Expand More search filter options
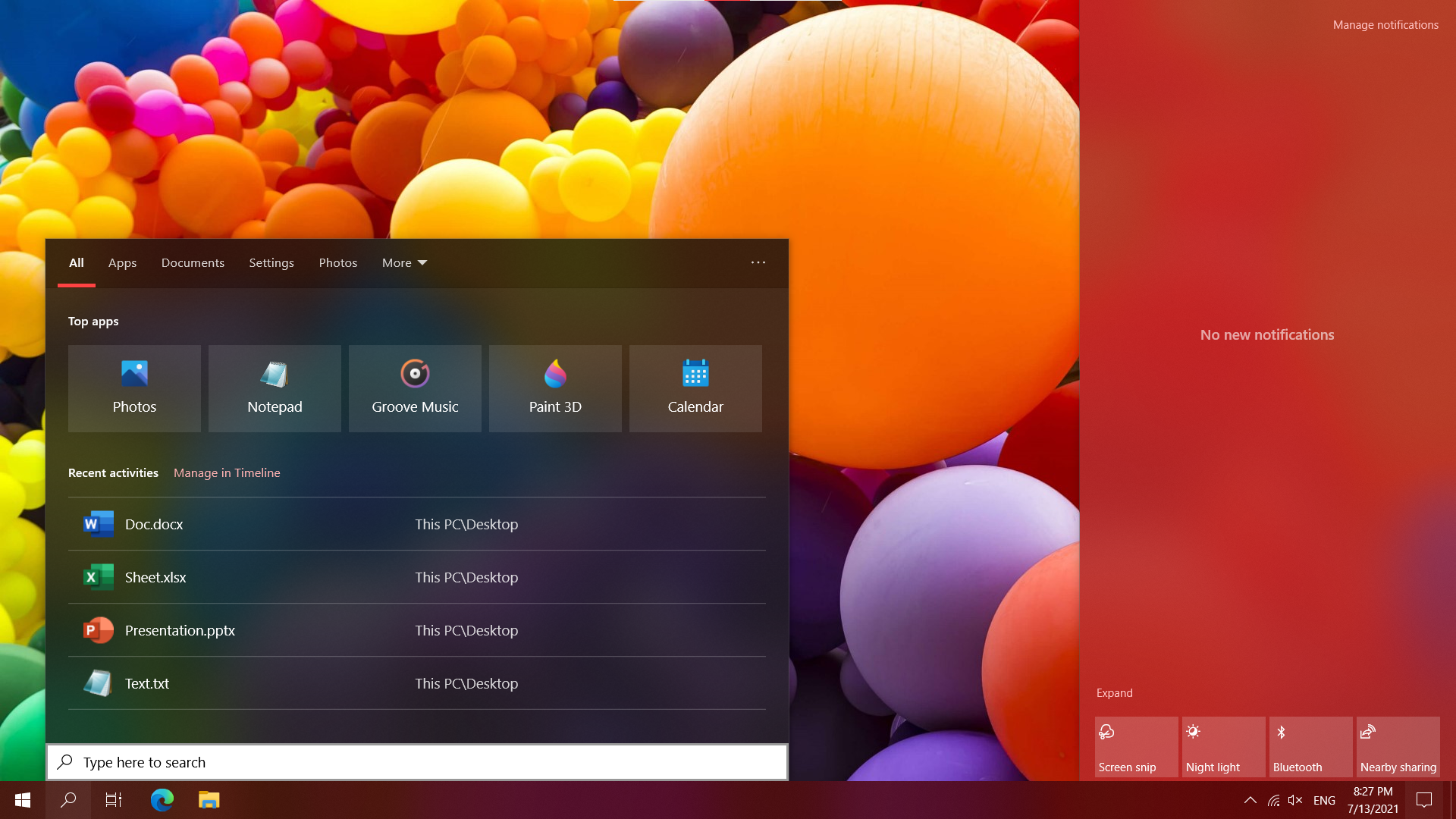 click(x=404, y=263)
